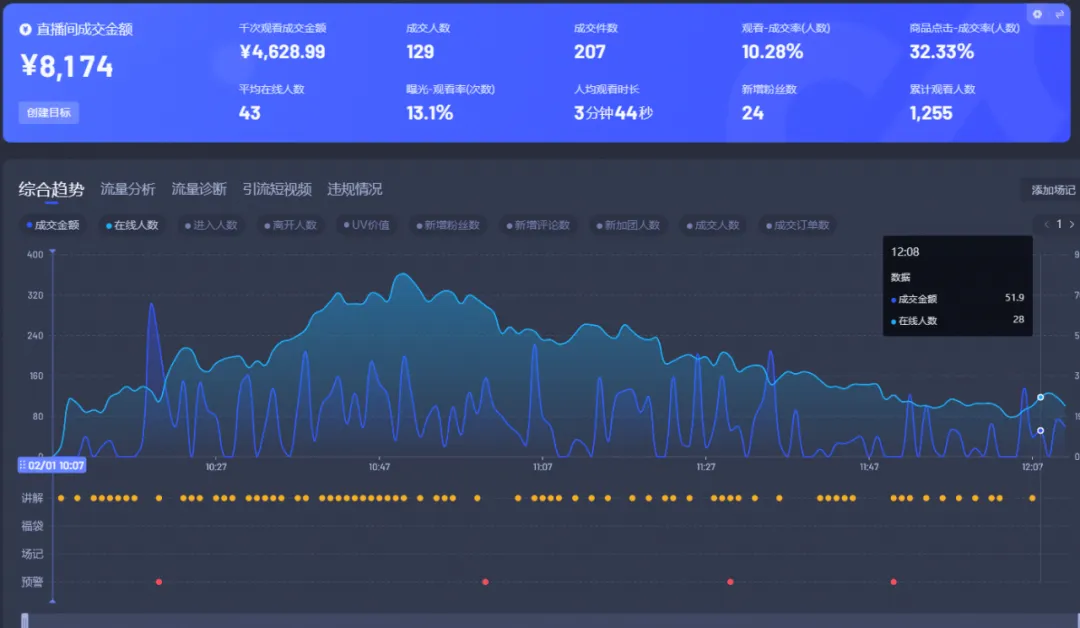The height and width of the screenshot is (628, 1080).
Task: Click the 02/01 10:07 timeline marker
Action: click(52, 465)
